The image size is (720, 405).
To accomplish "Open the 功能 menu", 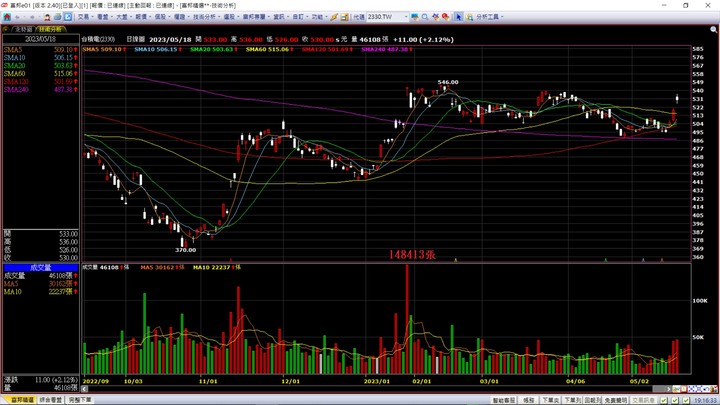I will pyautogui.click(x=320, y=17).
